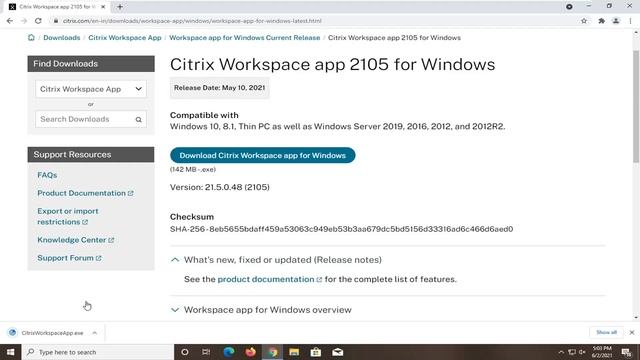The image size is (640, 360).
Task: Open the product documentation inline link
Action: point(269,279)
